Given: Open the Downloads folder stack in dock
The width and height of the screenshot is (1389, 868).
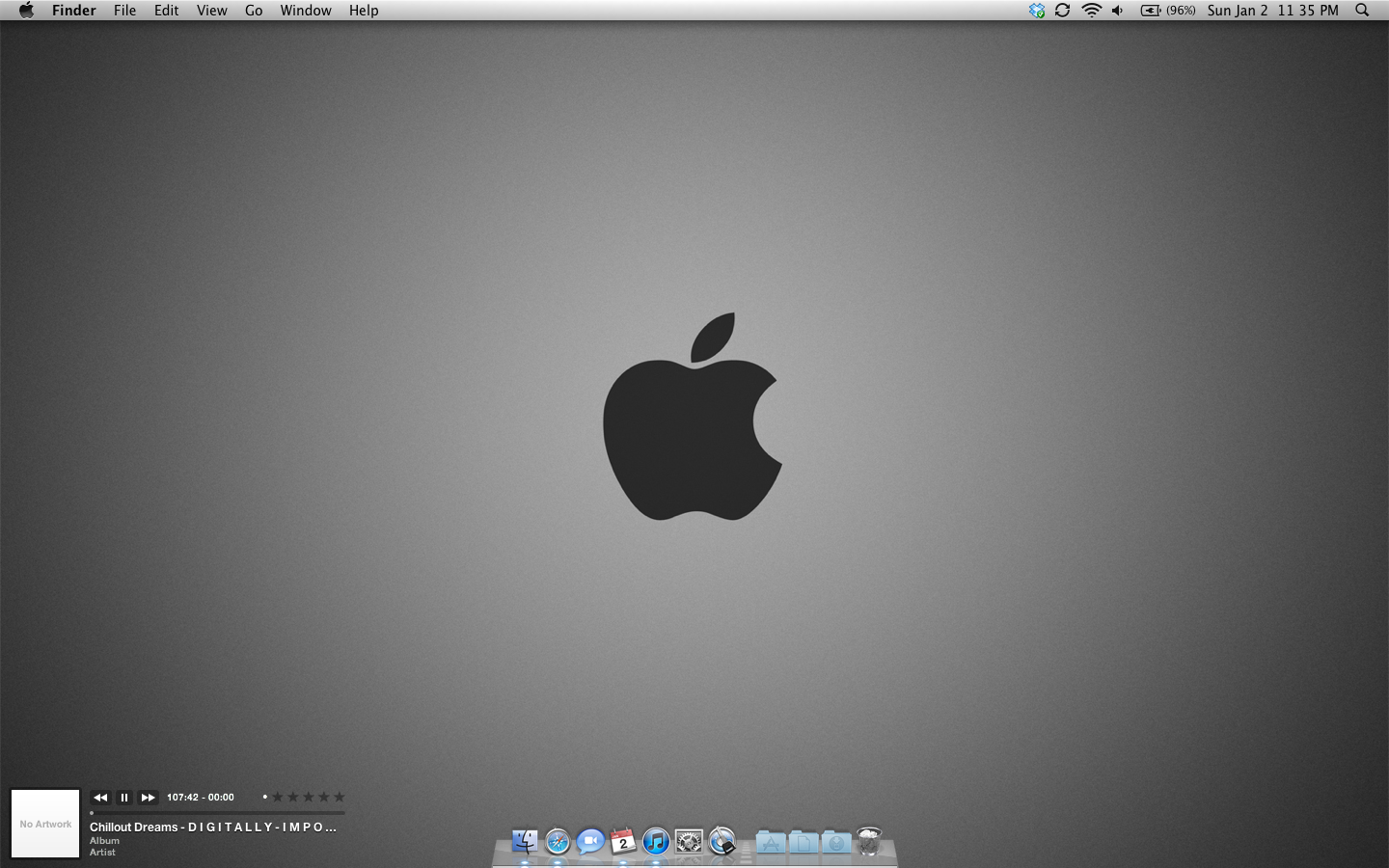Looking at the screenshot, I should tap(836, 843).
